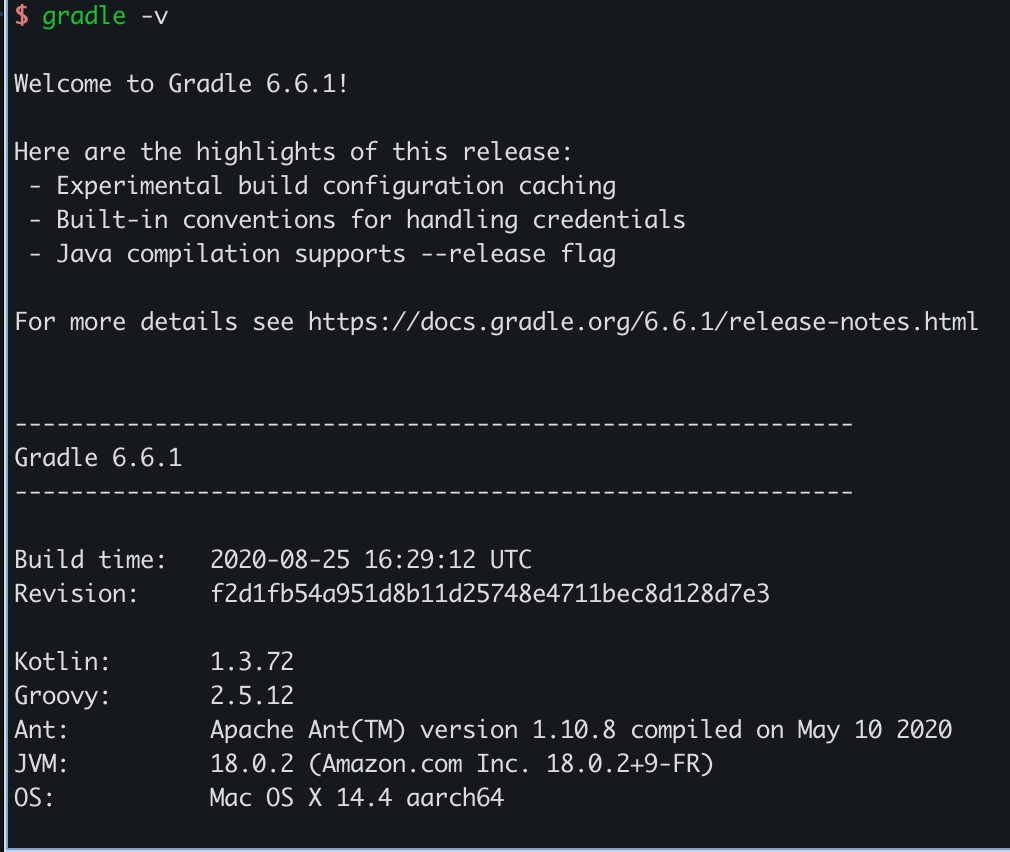Image resolution: width=1010 pixels, height=852 pixels.
Task: Click the 'Mac OS X 14.4 aarch64' value
Action: [356, 798]
